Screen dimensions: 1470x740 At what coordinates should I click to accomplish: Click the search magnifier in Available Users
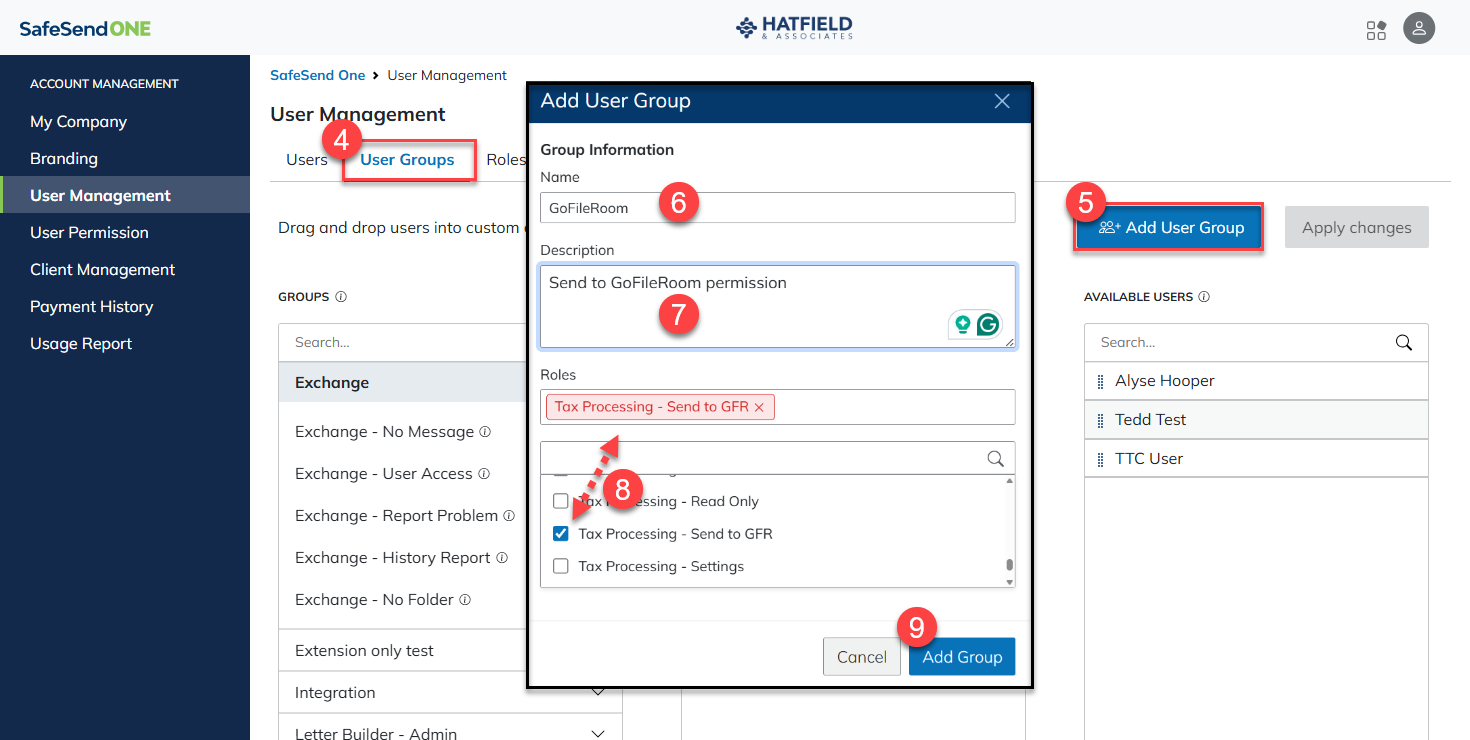1404,343
